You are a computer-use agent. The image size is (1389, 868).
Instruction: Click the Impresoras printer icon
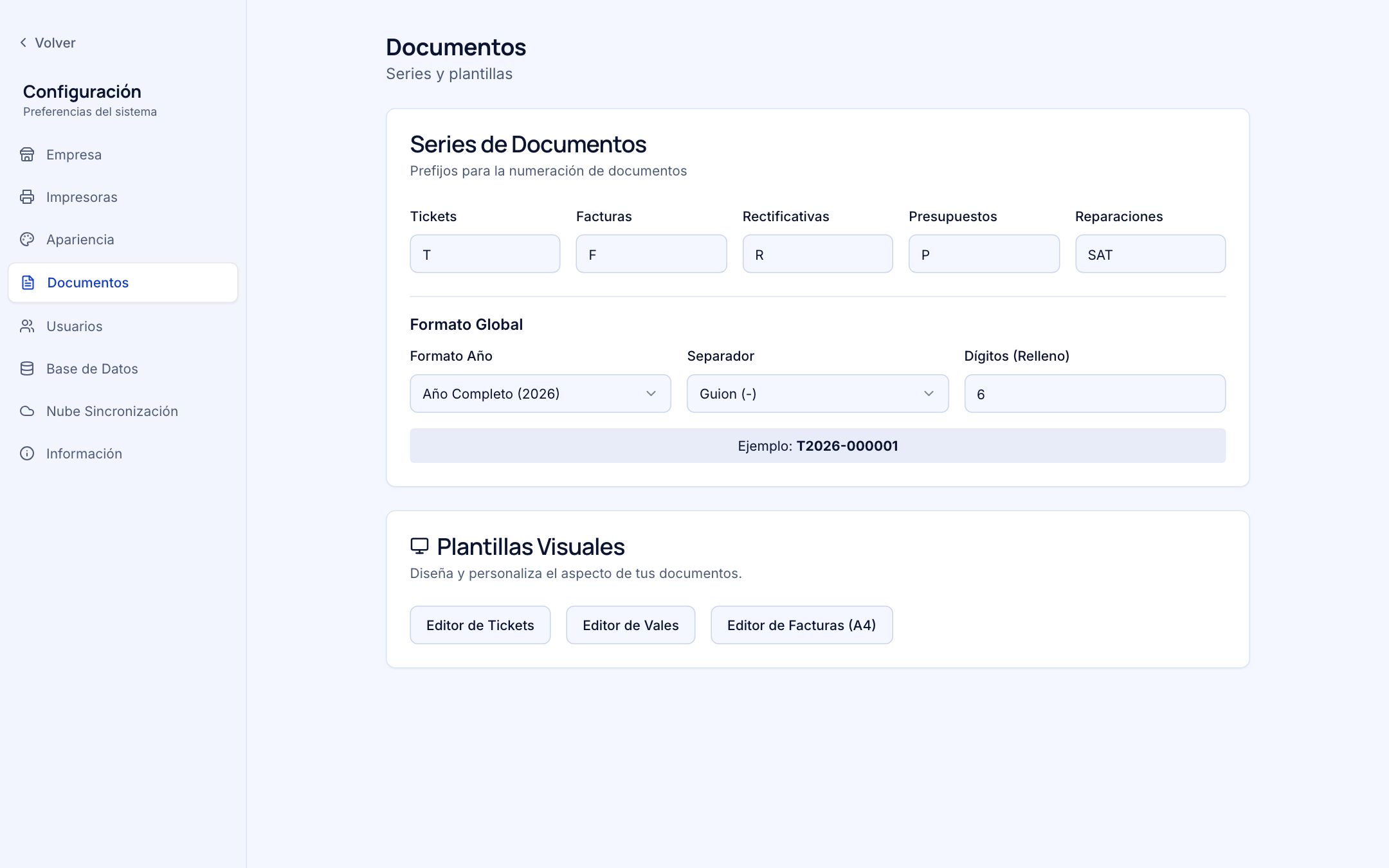(x=27, y=197)
